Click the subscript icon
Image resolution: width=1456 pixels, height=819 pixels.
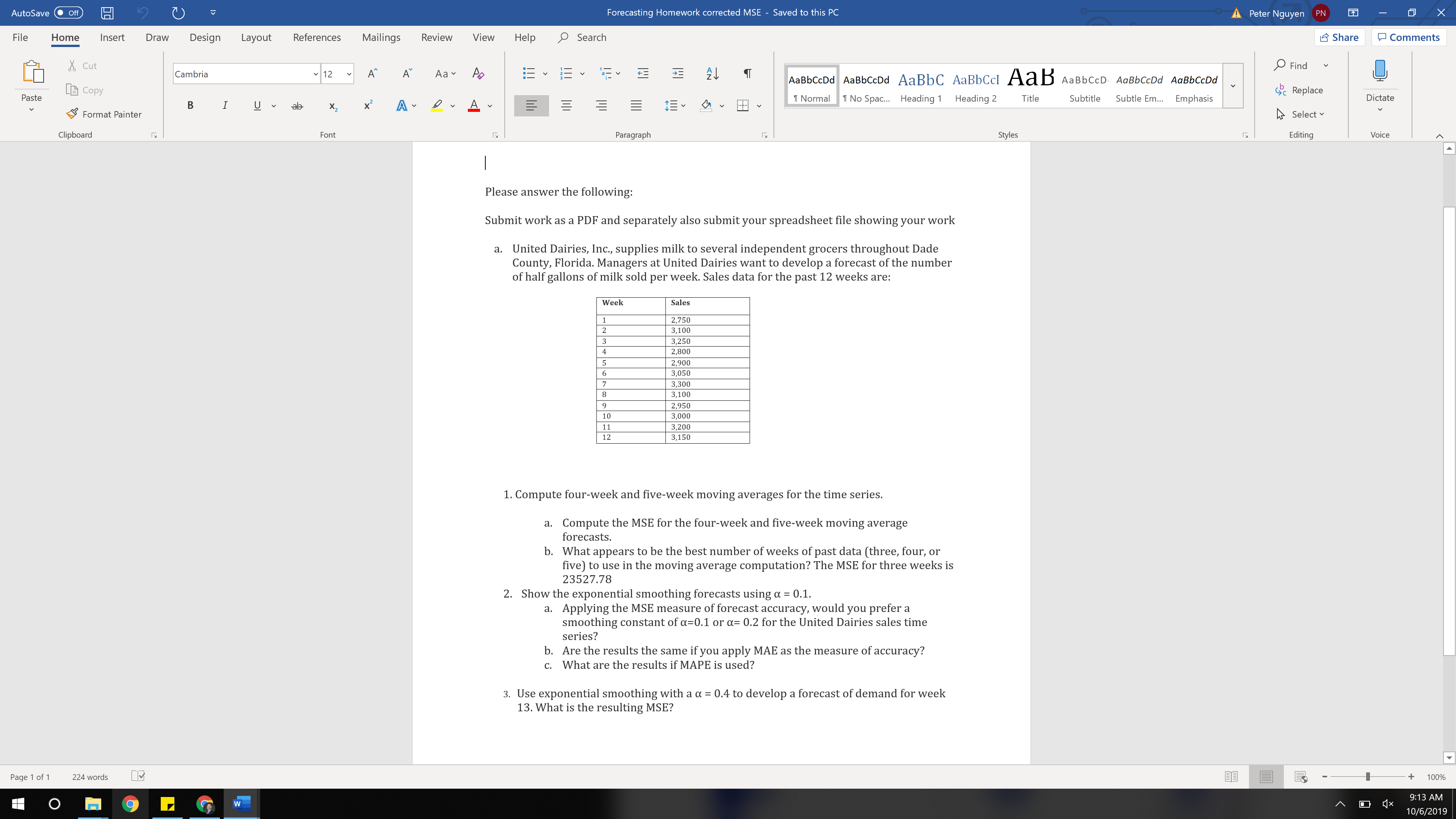point(333,106)
